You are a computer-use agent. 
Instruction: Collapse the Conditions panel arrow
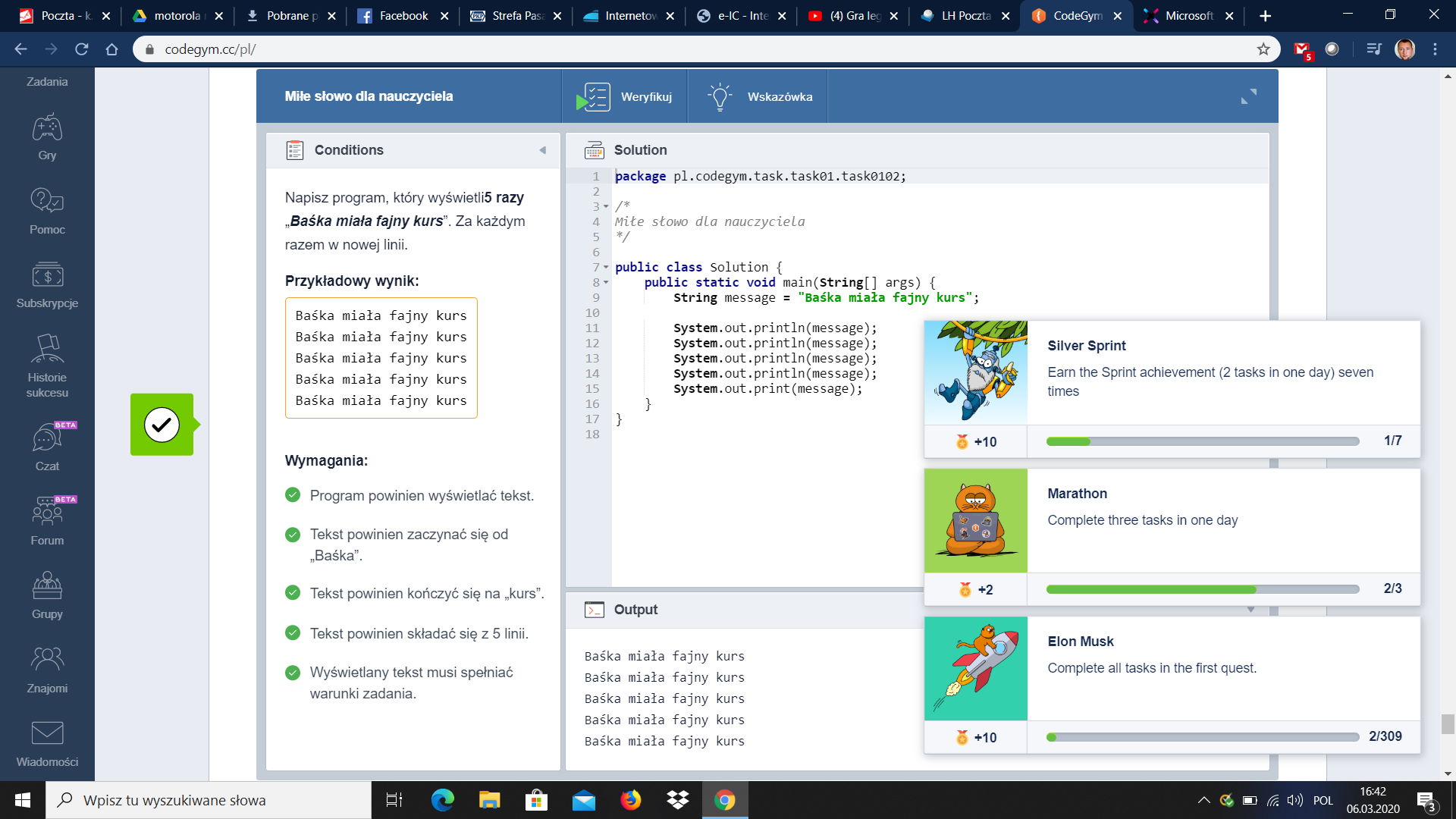pos(543,150)
